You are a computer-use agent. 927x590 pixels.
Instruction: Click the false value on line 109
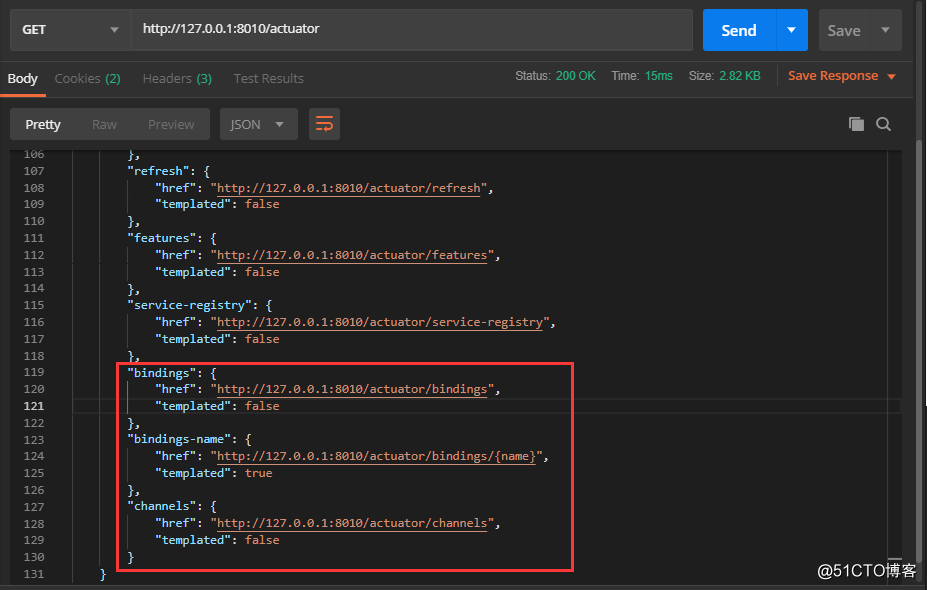click(262, 204)
